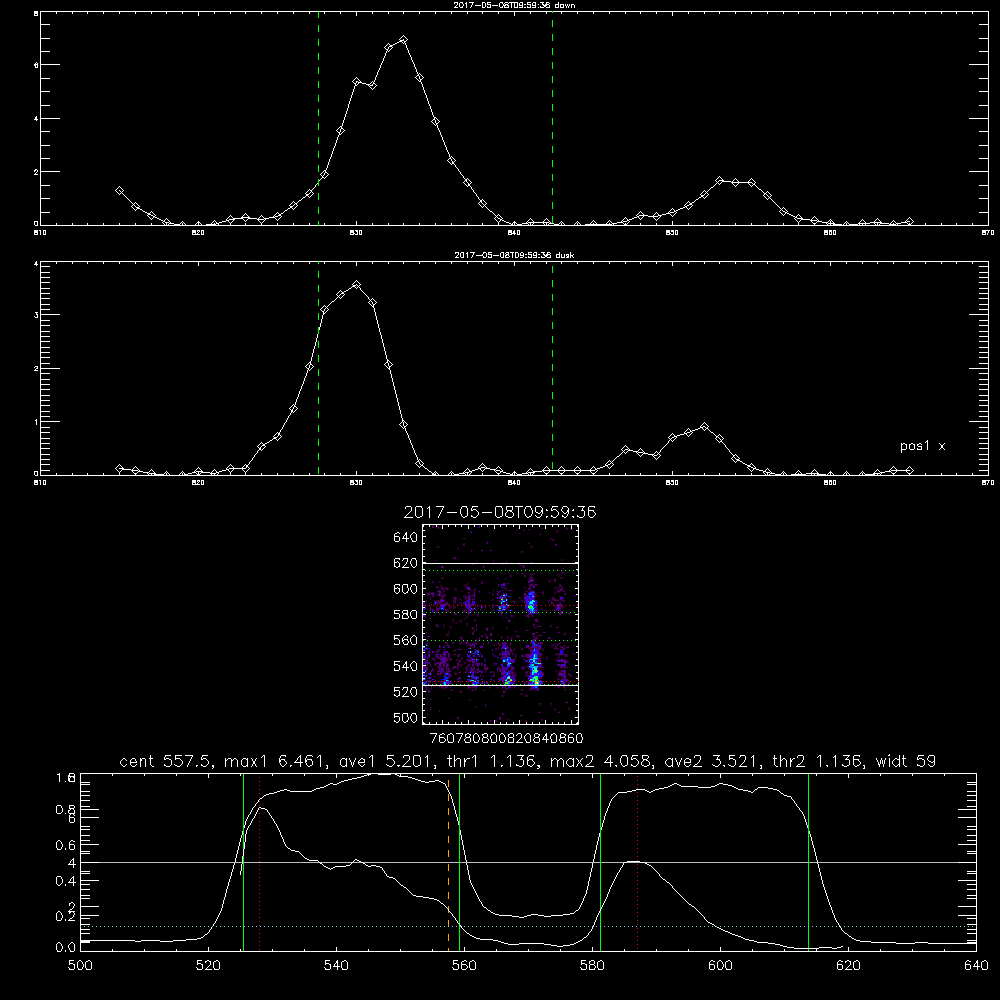
Task: Click the bottom plot y-axis label 0.6
Action: [66, 845]
